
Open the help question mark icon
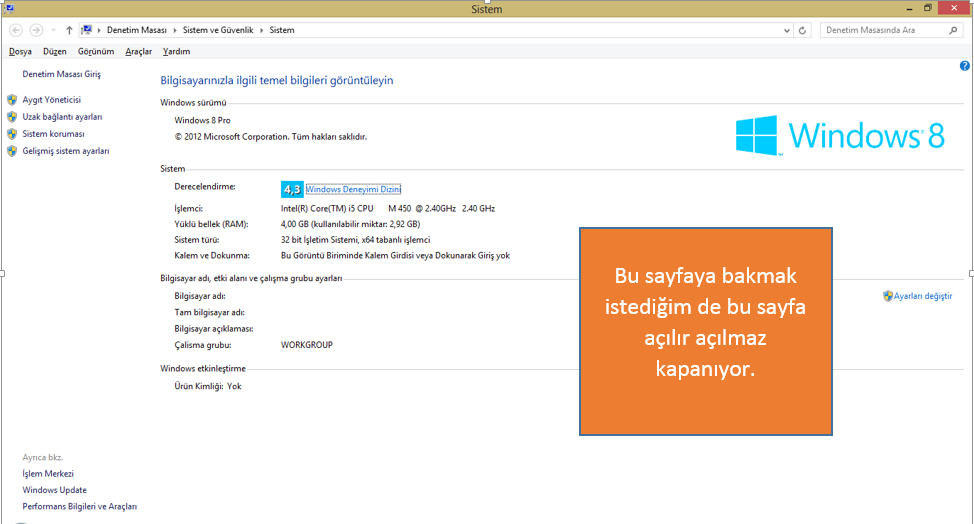[x=965, y=66]
